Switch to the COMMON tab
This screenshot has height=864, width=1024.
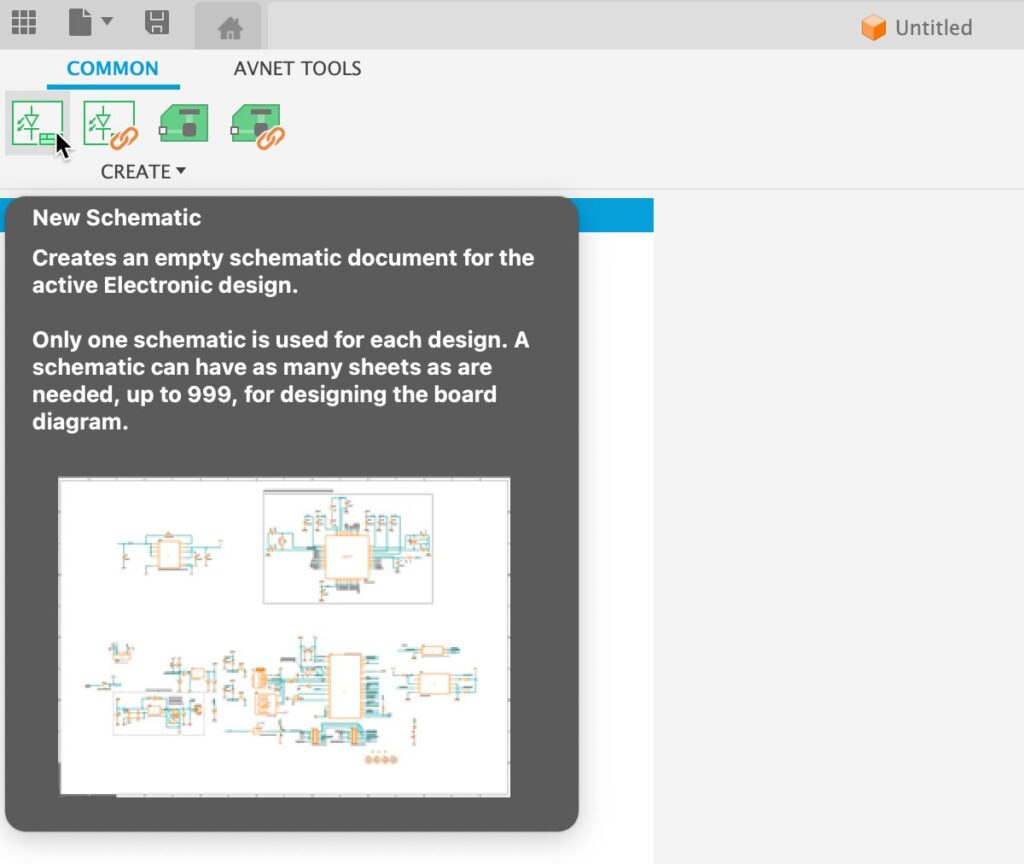[x=112, y=69]
